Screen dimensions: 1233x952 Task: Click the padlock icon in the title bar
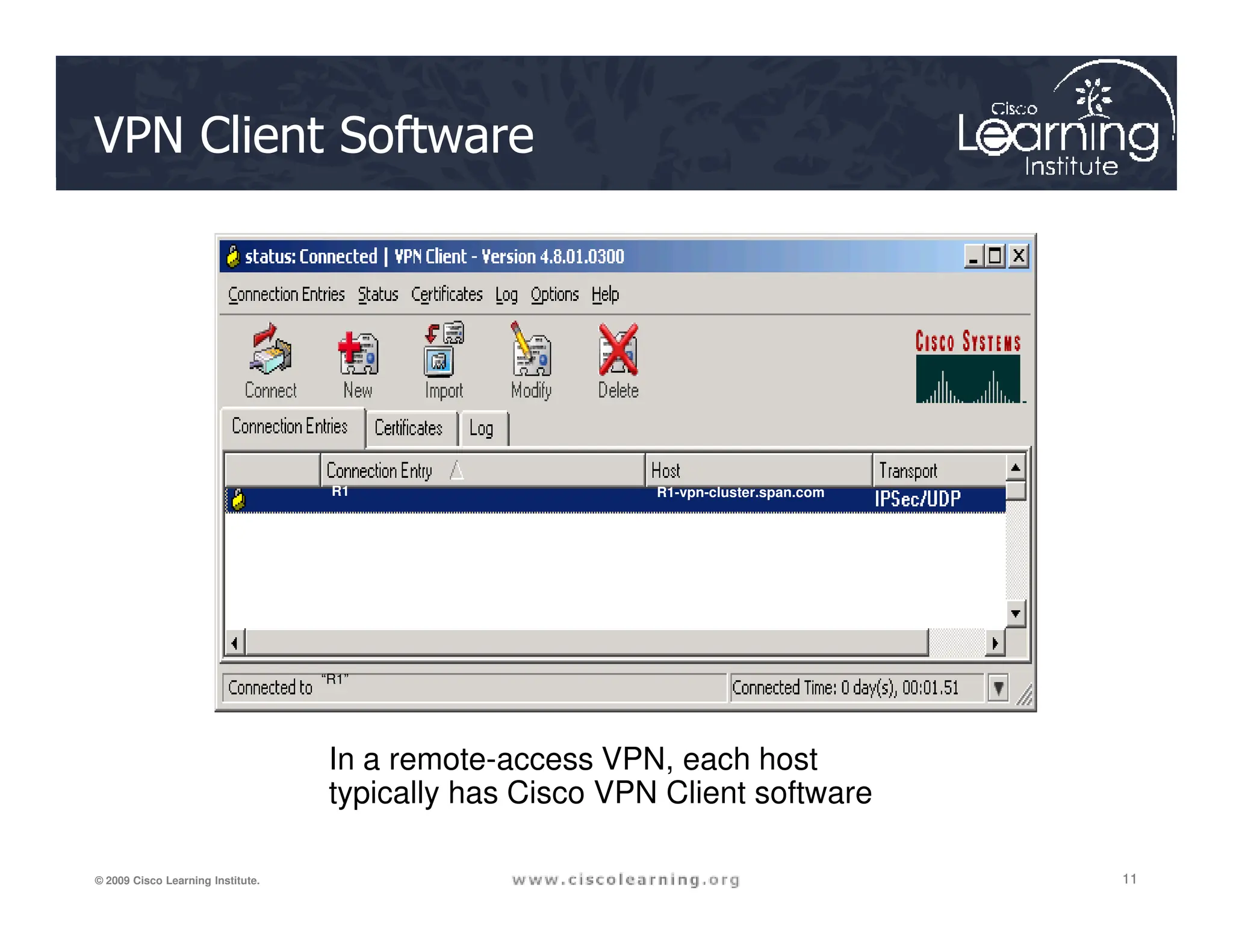click(233, 256)
